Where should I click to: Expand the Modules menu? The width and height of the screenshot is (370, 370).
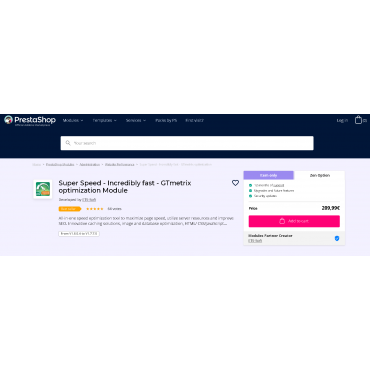coord(73,120)
